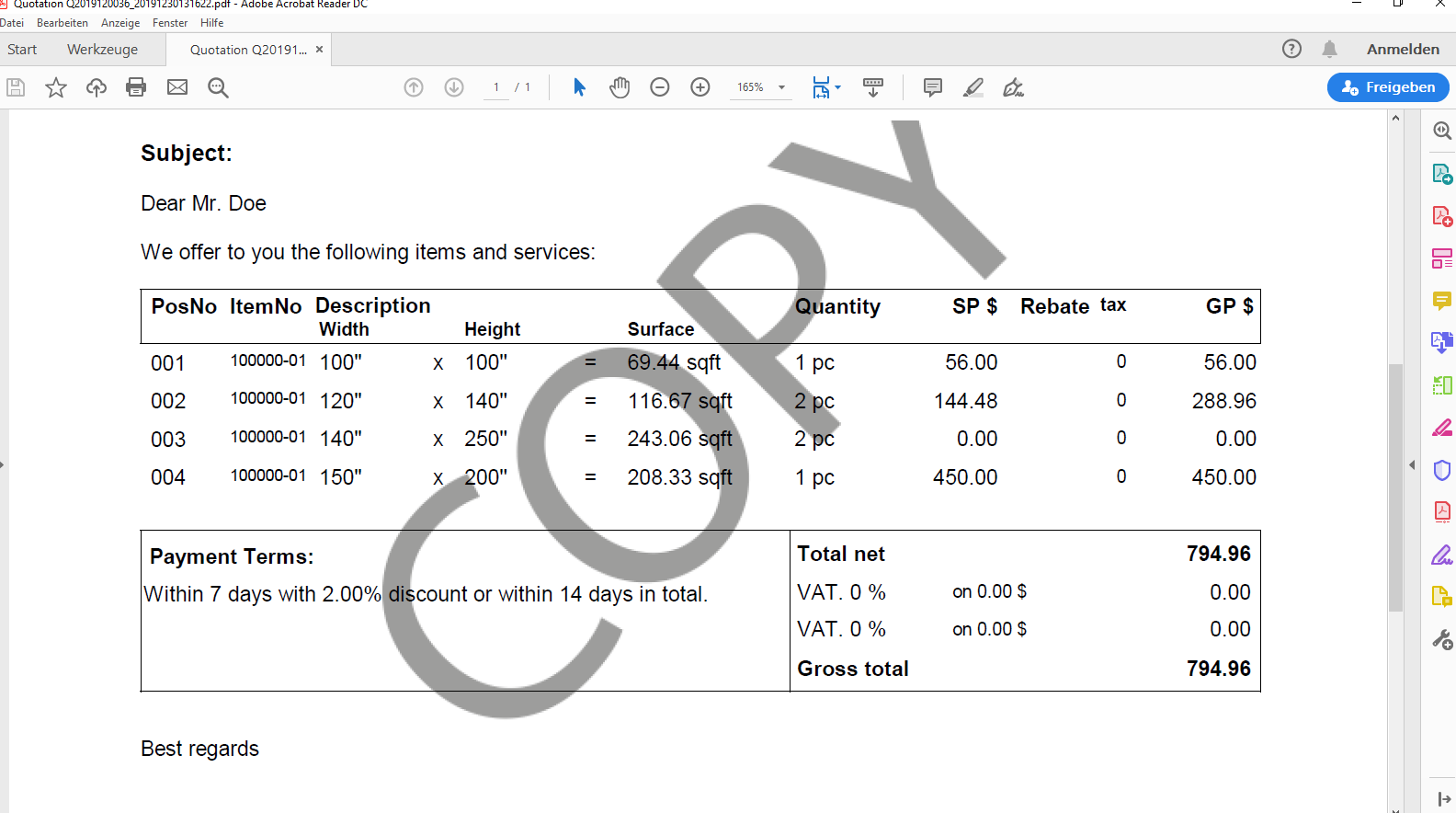Screen dimensions: 1456x813
Task: Click the Anmelden sign-in button
Action: (1403, 50)
